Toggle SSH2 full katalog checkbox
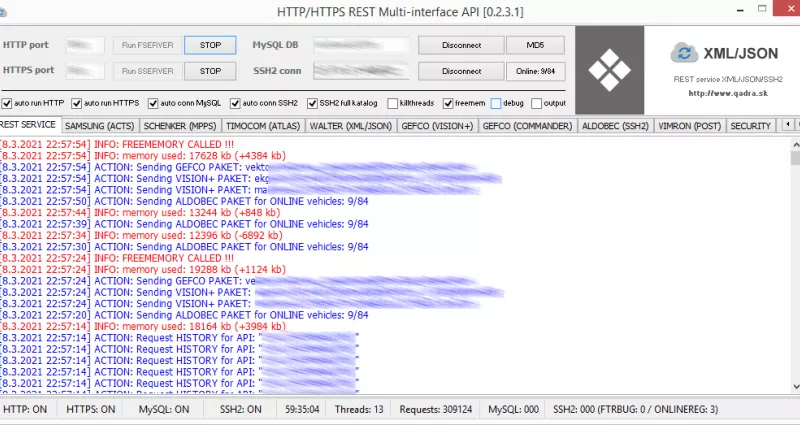The width and height of the screenshot is (800, 425). coord(311,103)
